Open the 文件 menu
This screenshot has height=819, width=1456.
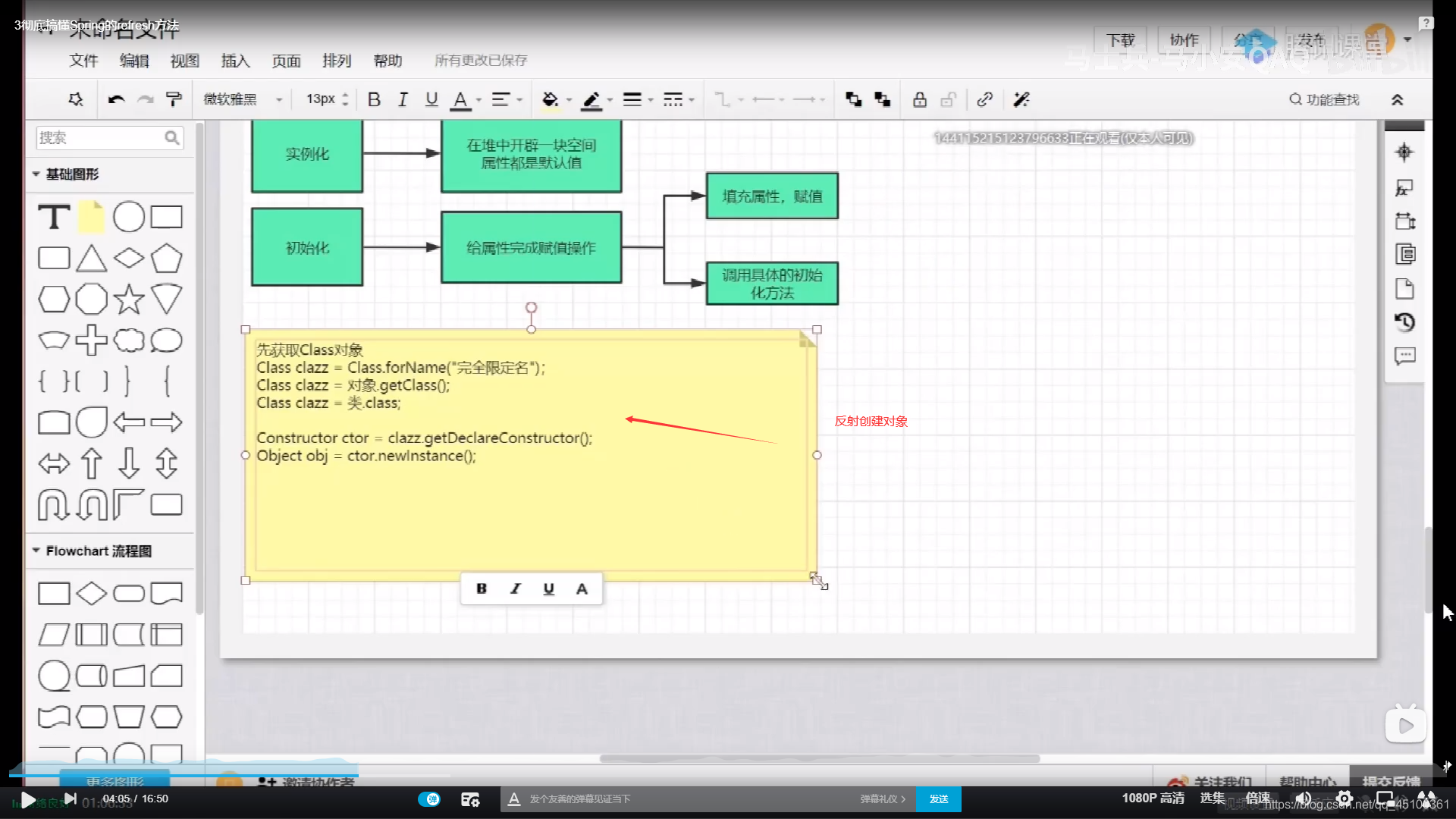[x=84, y=61]
